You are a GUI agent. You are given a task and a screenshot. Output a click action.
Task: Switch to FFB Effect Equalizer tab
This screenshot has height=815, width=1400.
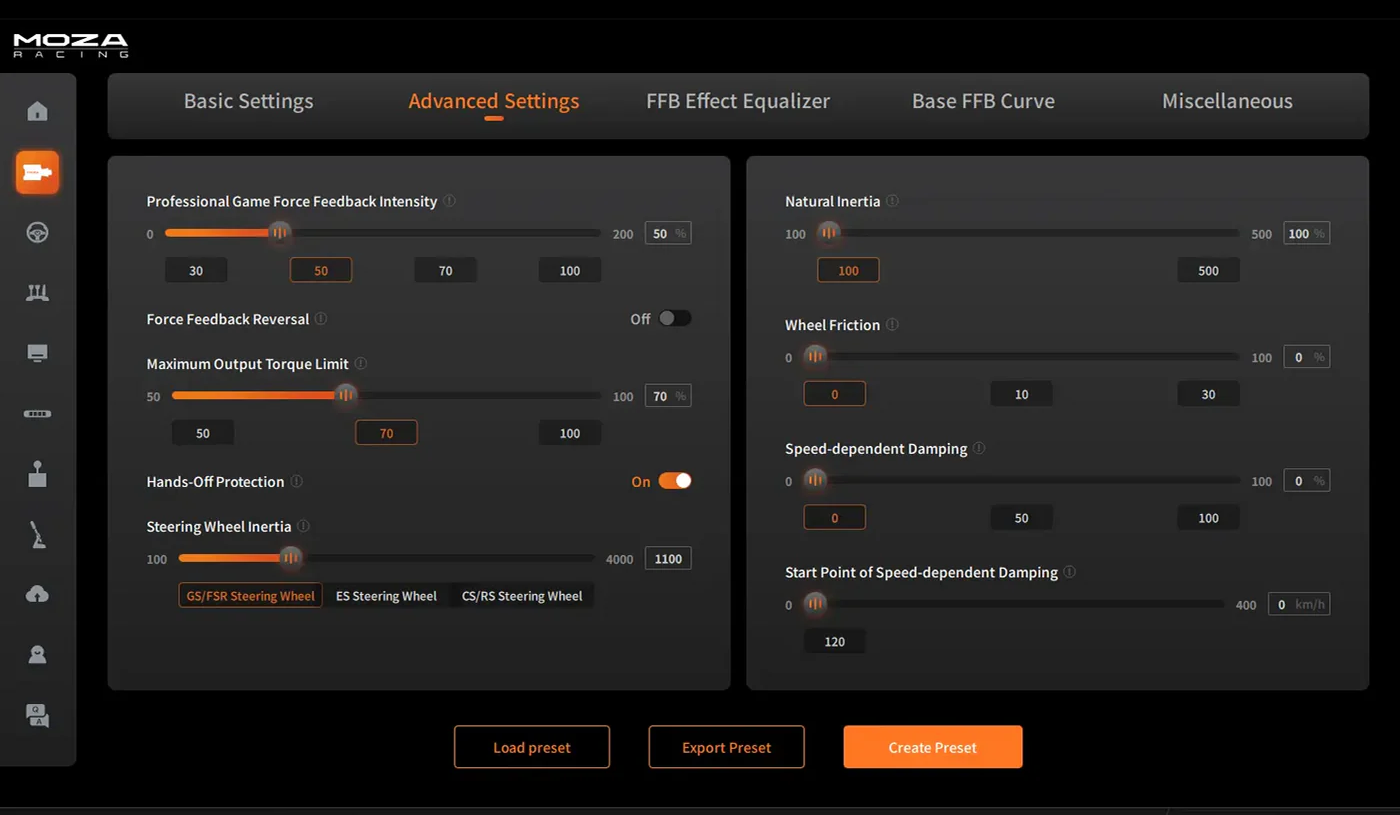click(x=738, y=101)
